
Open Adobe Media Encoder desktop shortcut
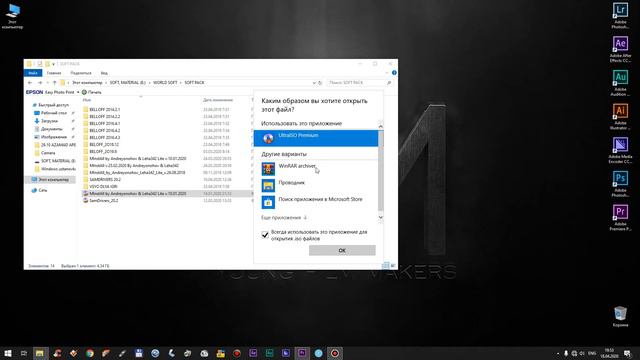click(x=620, y=151)
